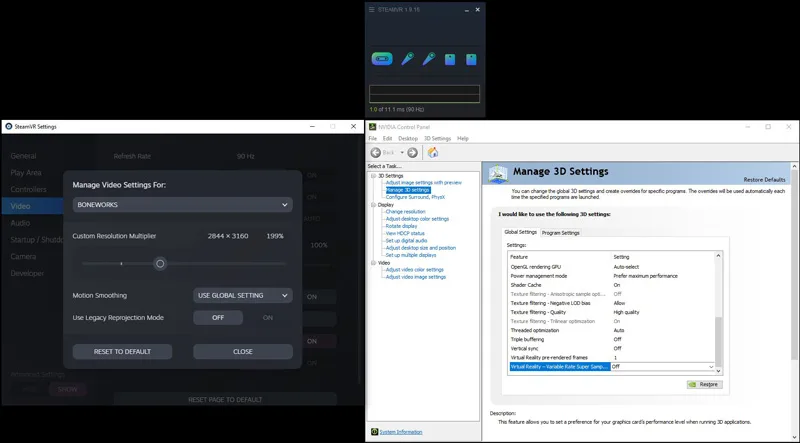The height and width of the screenshot is (443, 800).
Task: Click the settings list scrollbar up arrow
Action: 718,256
